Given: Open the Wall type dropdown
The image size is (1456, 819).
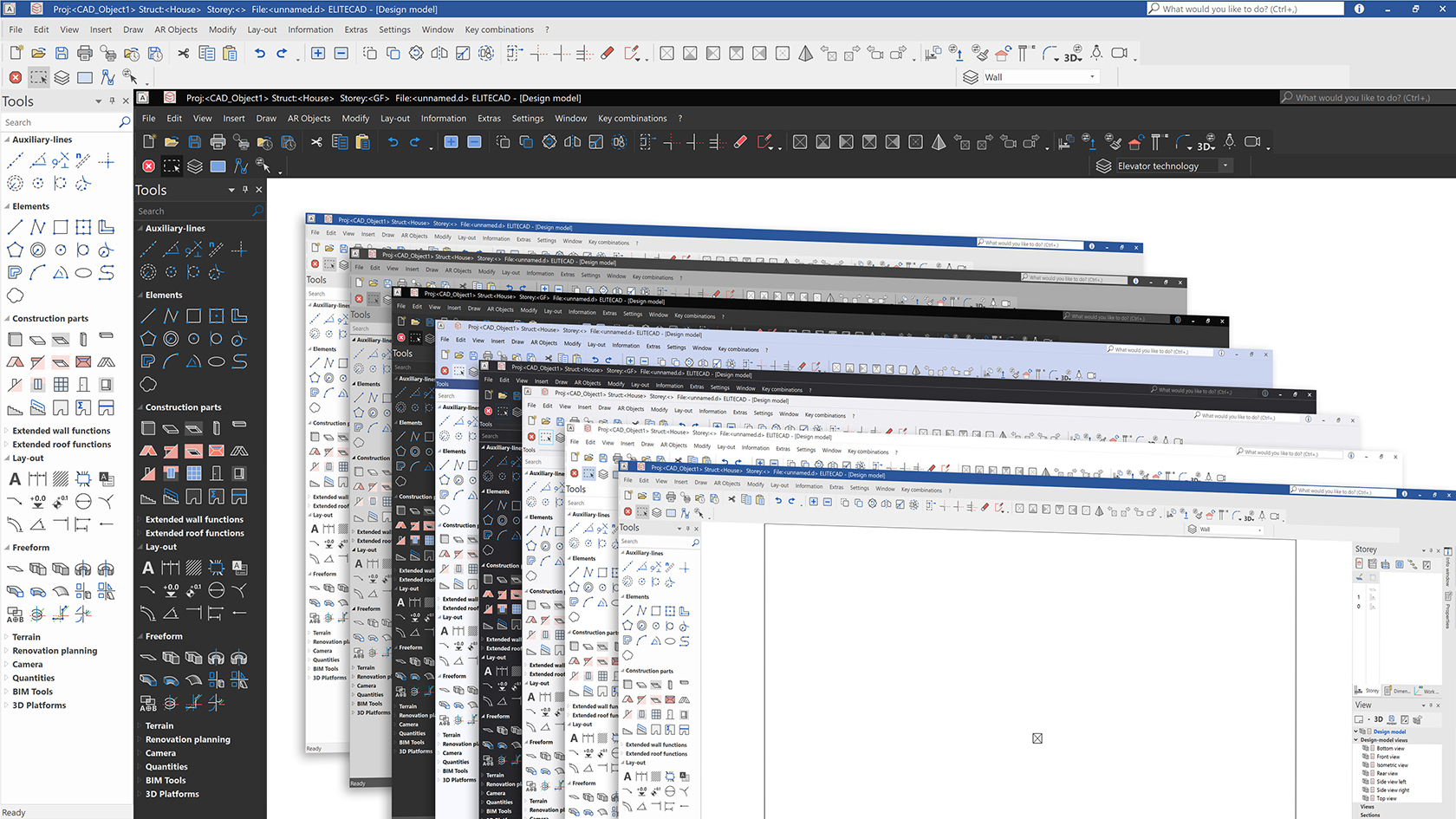Looking at the screenshot, I should pyautogui.click(x=1091, y=76).
